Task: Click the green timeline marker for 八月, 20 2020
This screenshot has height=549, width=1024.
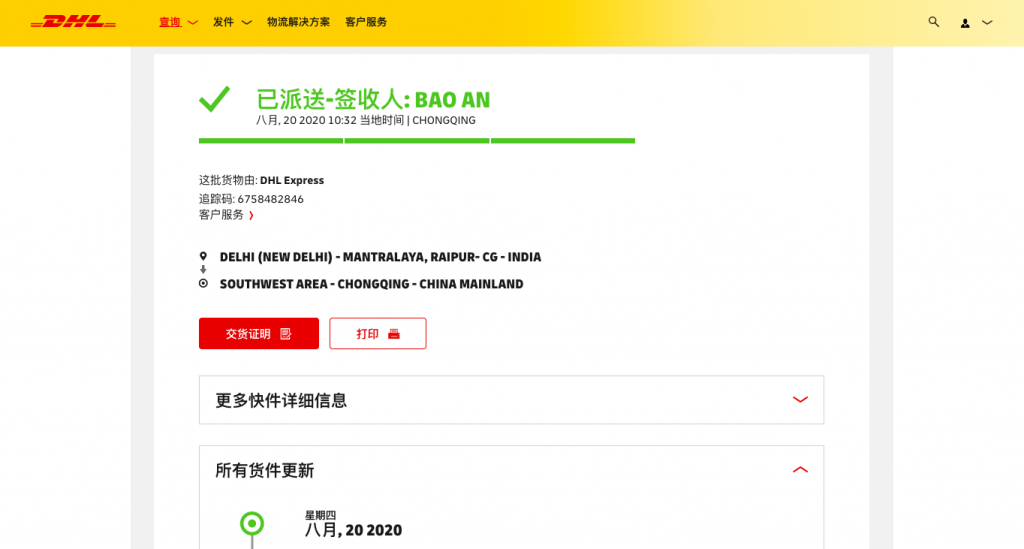Action: click(252, 524)
